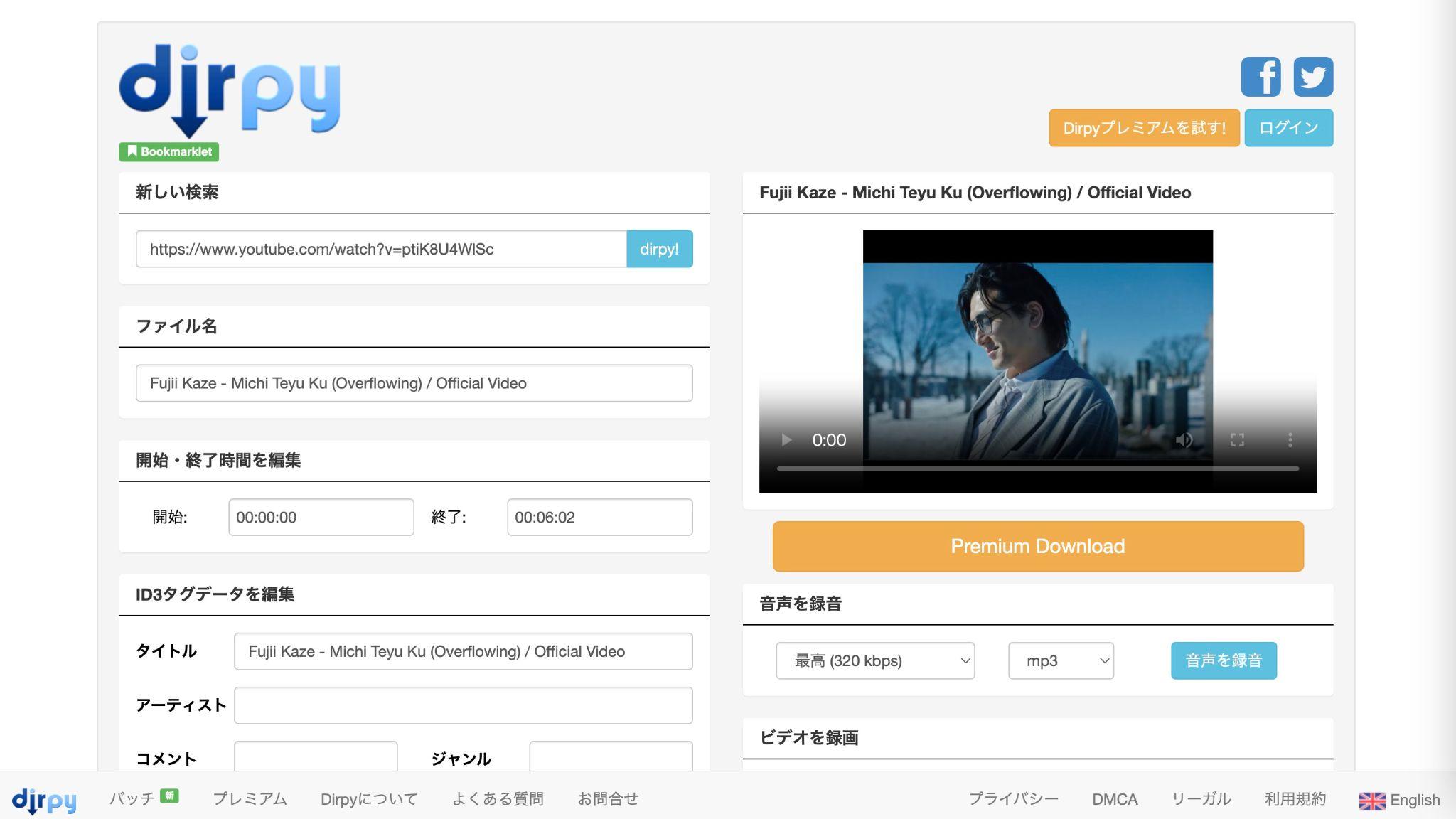Click the Premium Download button
Viewport: 1456px width, 819px height.
[x=1038, y=546]
